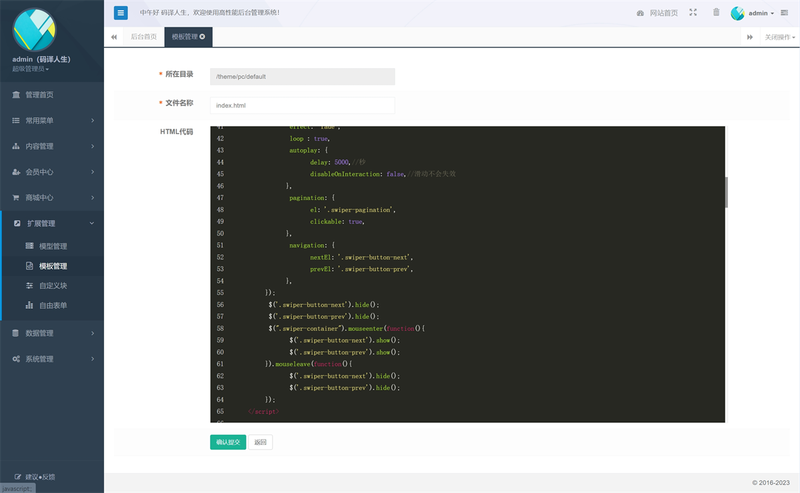This screenshot has height=493, width=800.
Task: Click code line 58 with mouseenter function
Action: pyautogui.click(x=347, y=328)
